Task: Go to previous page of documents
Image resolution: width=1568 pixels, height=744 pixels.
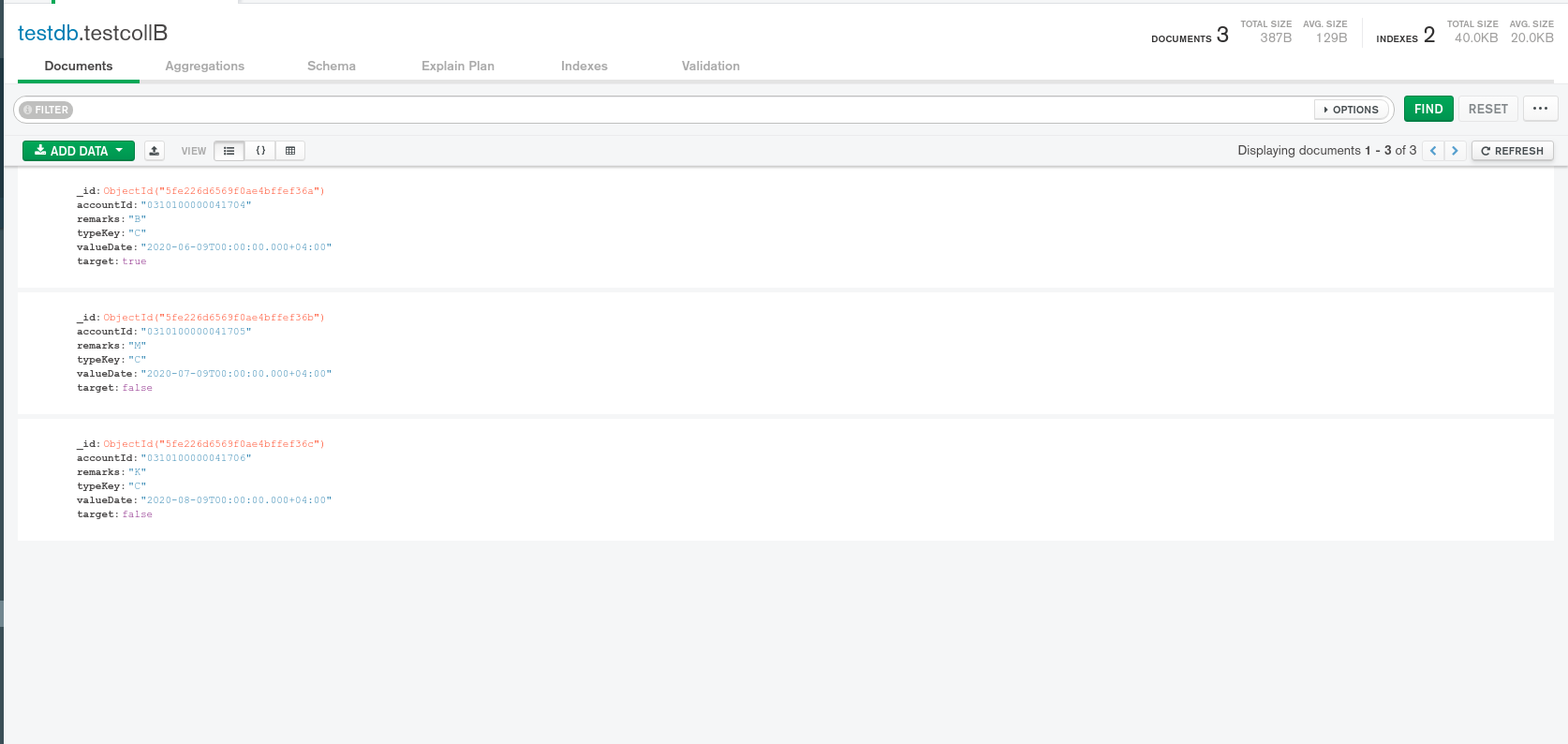Action: (x=1433, y=151)
